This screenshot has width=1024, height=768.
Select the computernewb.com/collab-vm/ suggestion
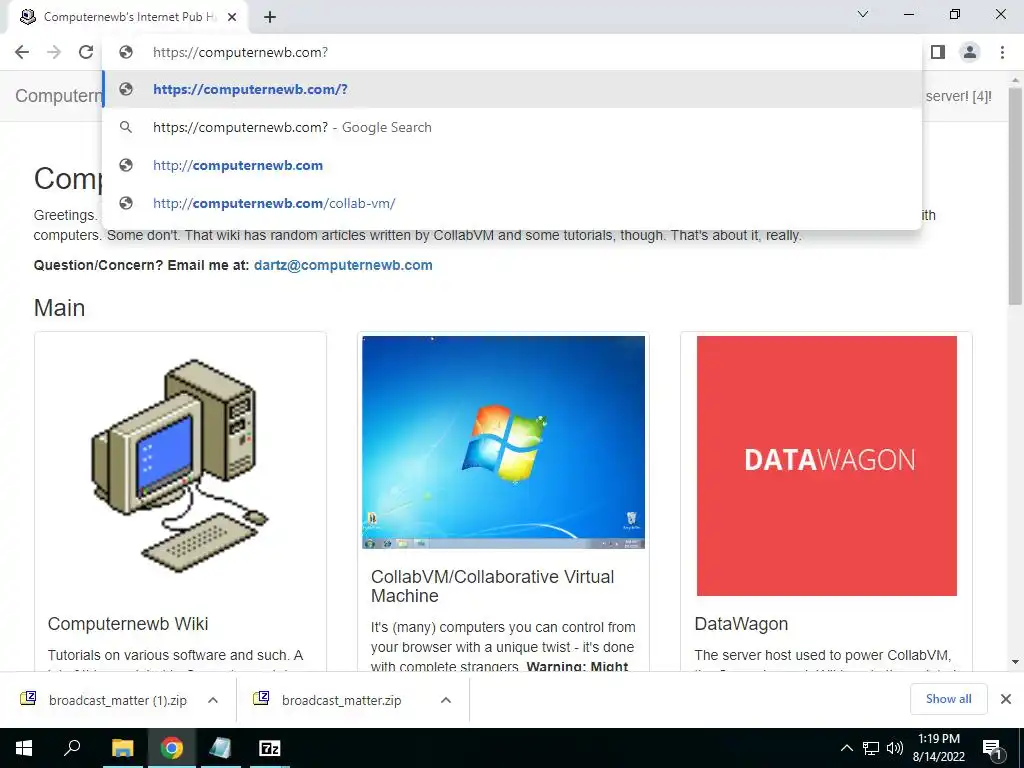click(x=512, y=203)
